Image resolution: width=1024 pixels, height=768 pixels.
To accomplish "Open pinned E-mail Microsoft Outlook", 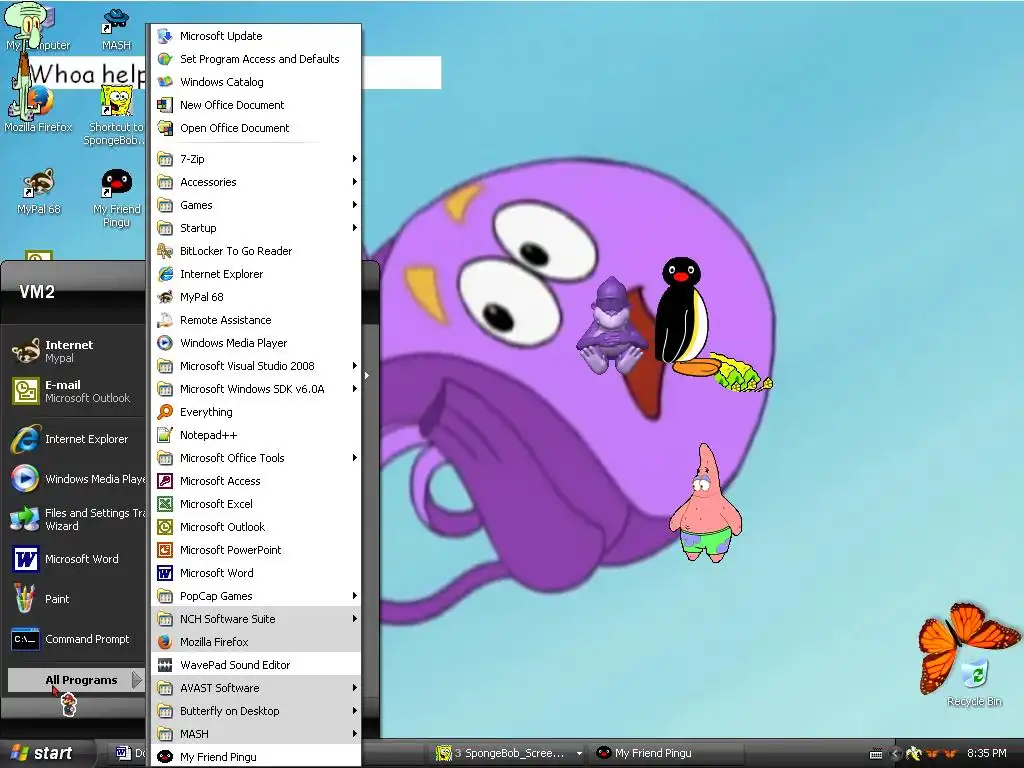I will click(76, 391).
